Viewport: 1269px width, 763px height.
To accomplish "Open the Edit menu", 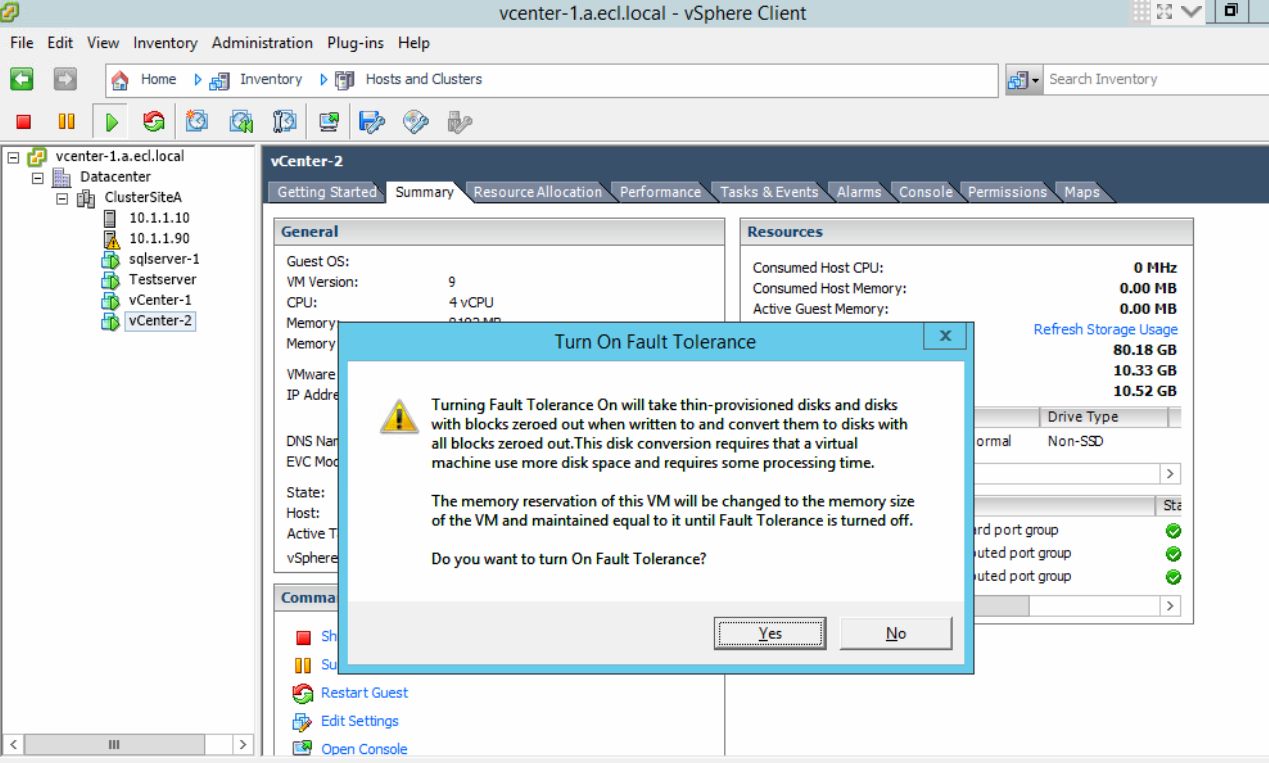I will point(60,43).
